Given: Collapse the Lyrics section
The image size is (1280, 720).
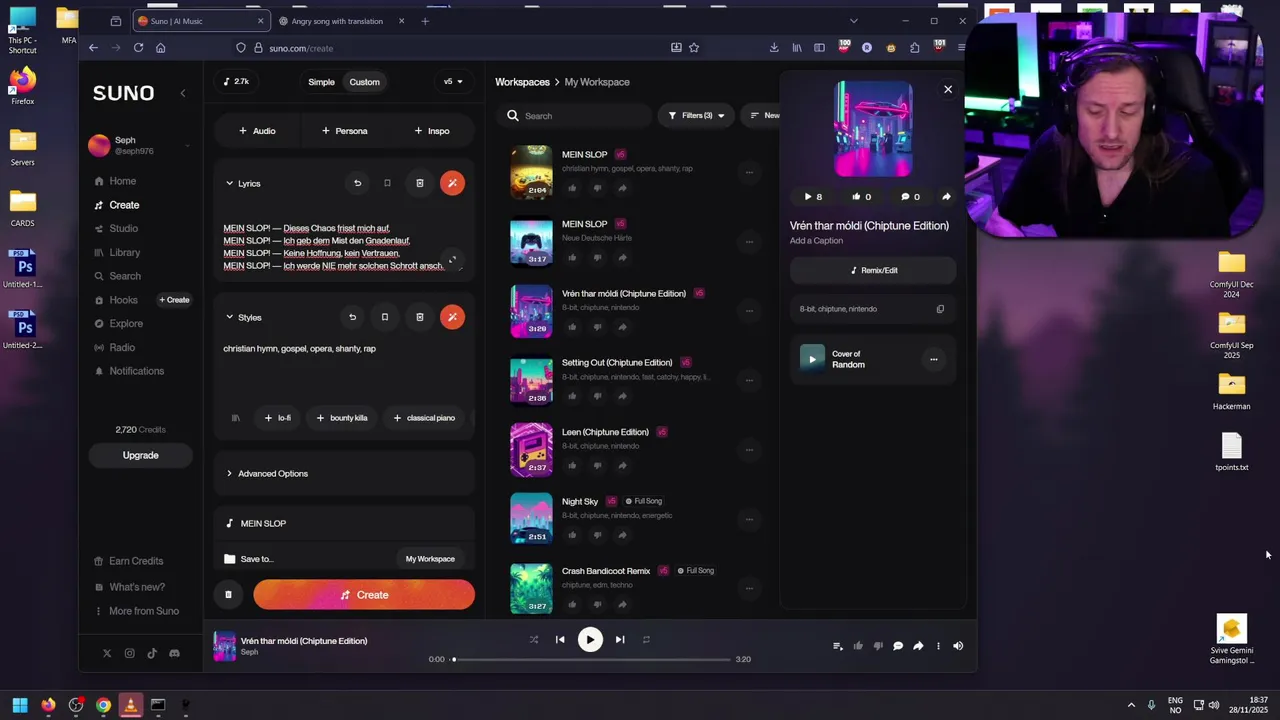Looking at the screenshot, I should 229,184.
